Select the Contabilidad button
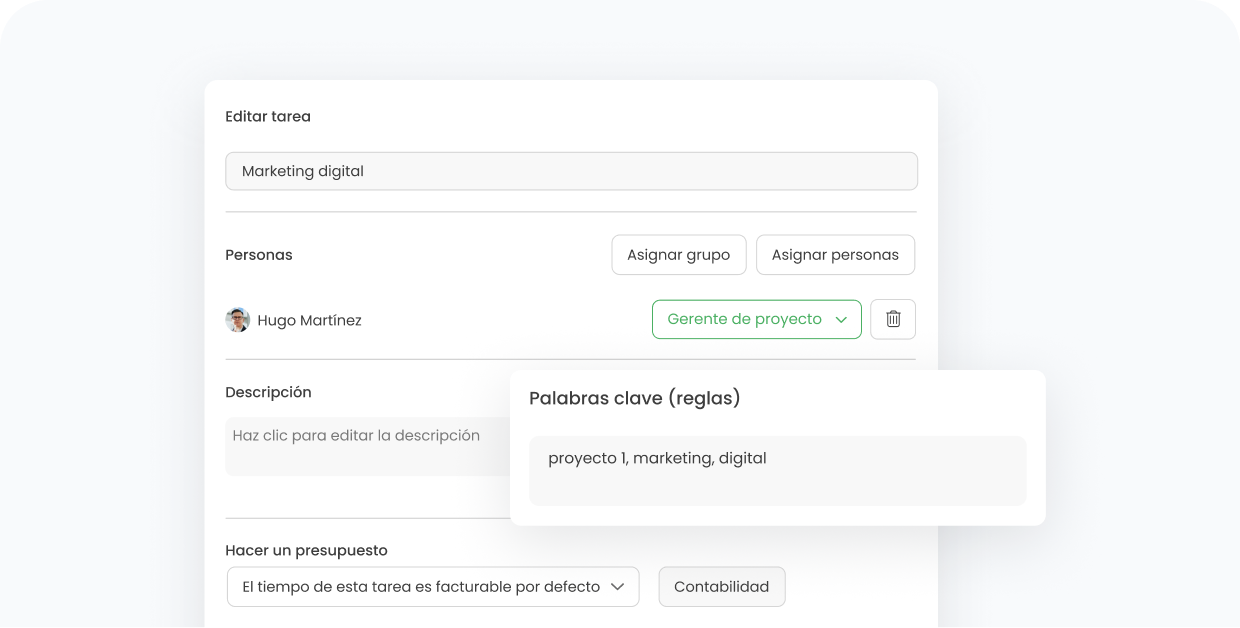 click(721, 587)
